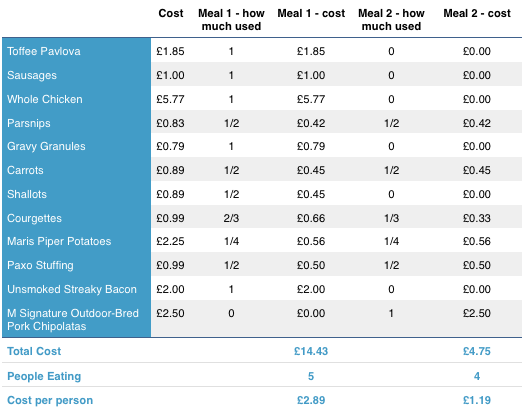Select the Meal 2 - cost column header
523x412 pixels.
tap(477, 13)
